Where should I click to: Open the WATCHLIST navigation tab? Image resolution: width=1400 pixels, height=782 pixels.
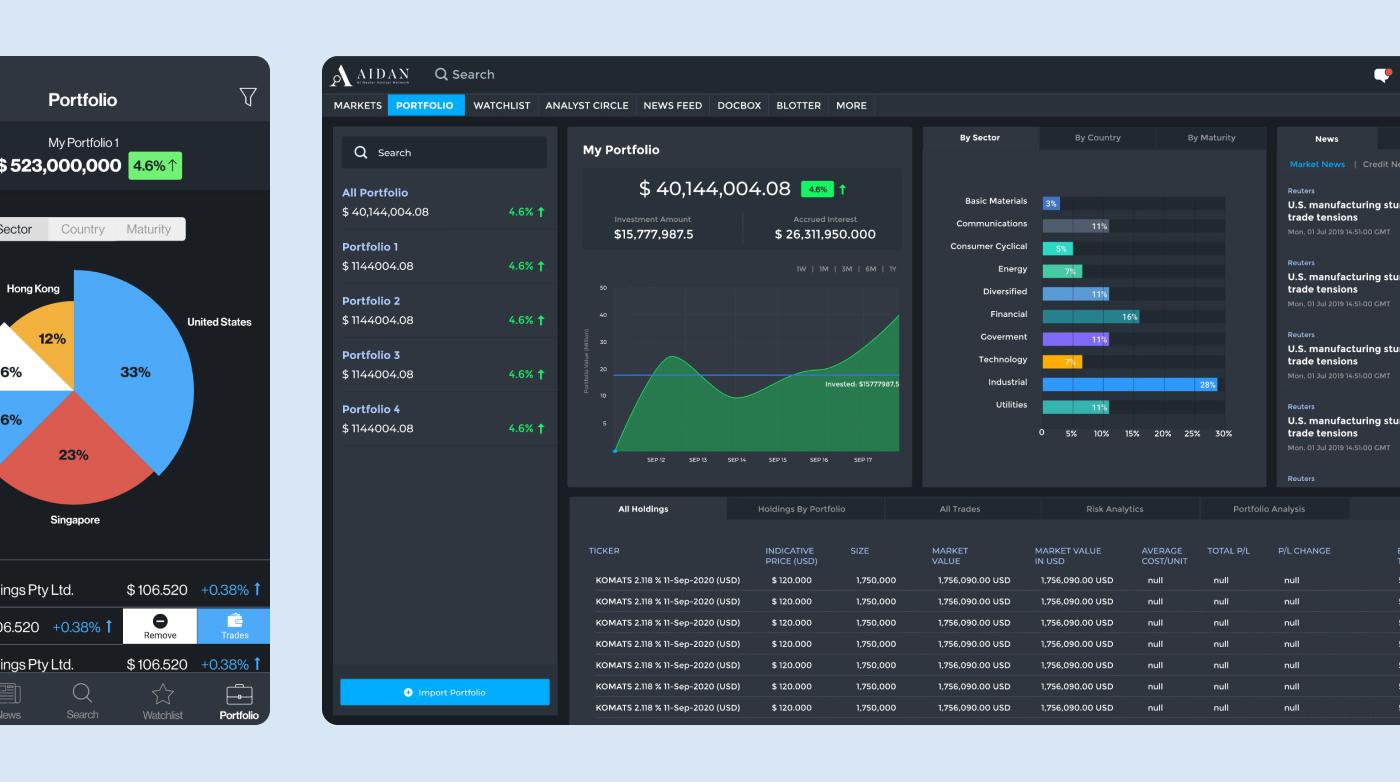click(x=501, y=105)
